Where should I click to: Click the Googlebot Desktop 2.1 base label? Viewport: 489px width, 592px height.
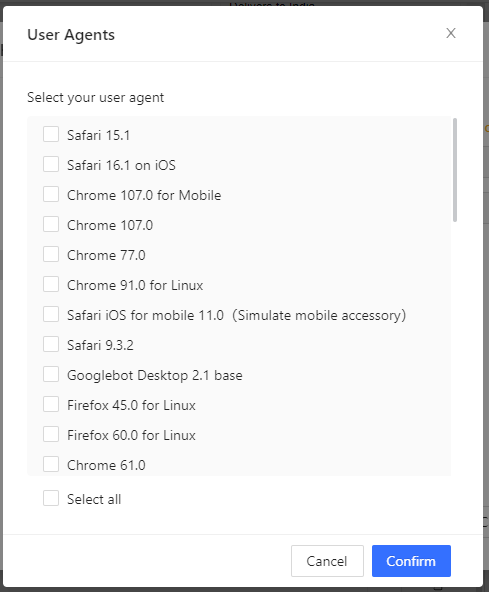(x=155, y=375)
